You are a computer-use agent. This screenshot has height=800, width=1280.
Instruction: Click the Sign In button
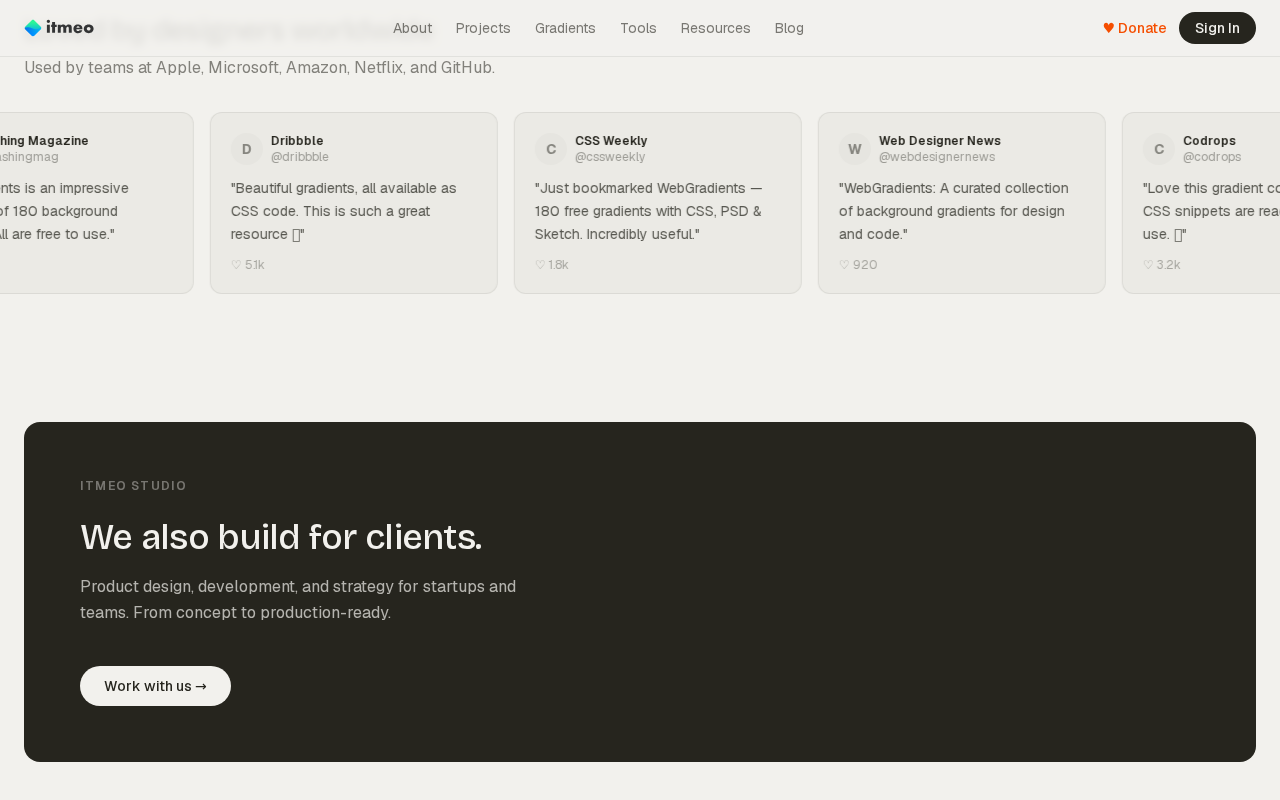click(1217, 28)
